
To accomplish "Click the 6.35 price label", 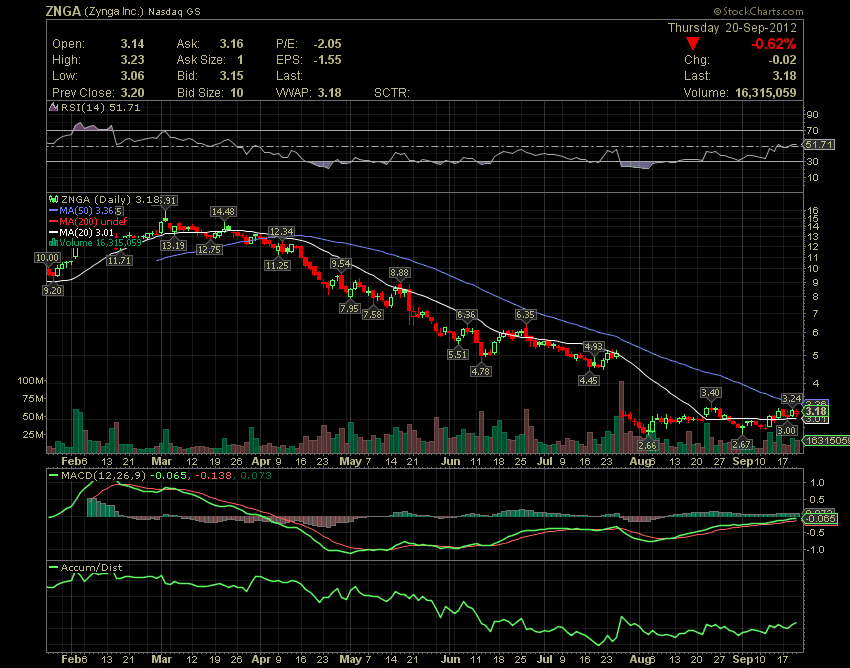I will click(525, 314).
